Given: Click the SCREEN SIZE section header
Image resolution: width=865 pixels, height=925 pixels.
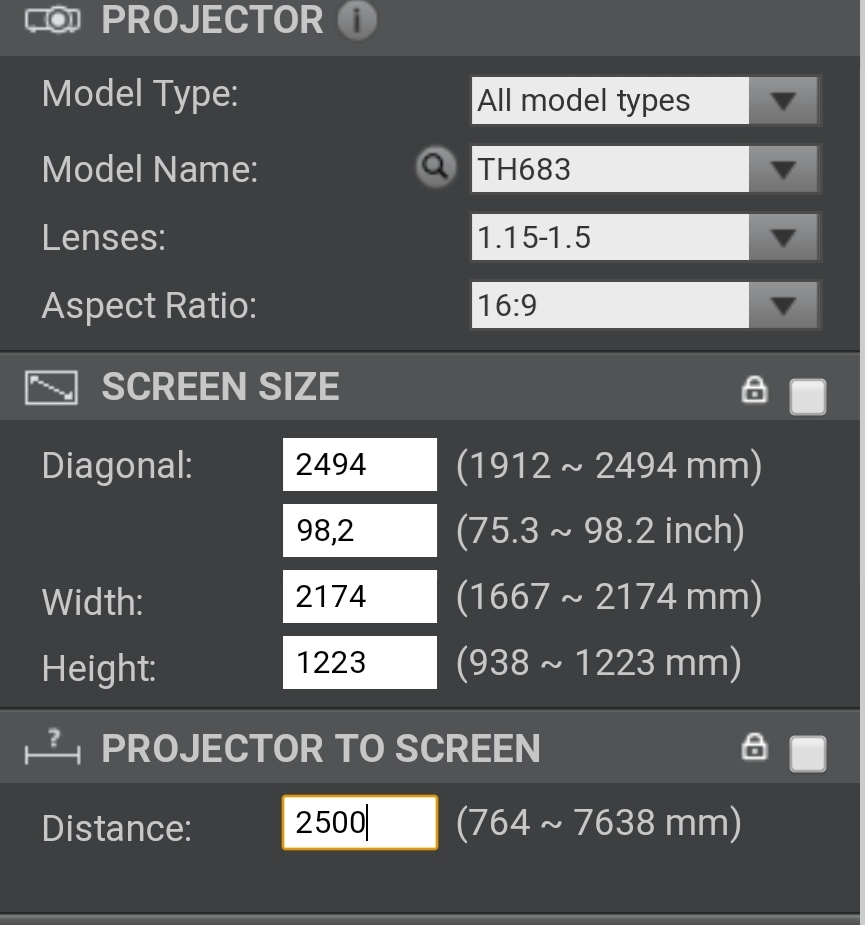Looking at the screenshot, I should pyautogui.click(x=220, y=388).
